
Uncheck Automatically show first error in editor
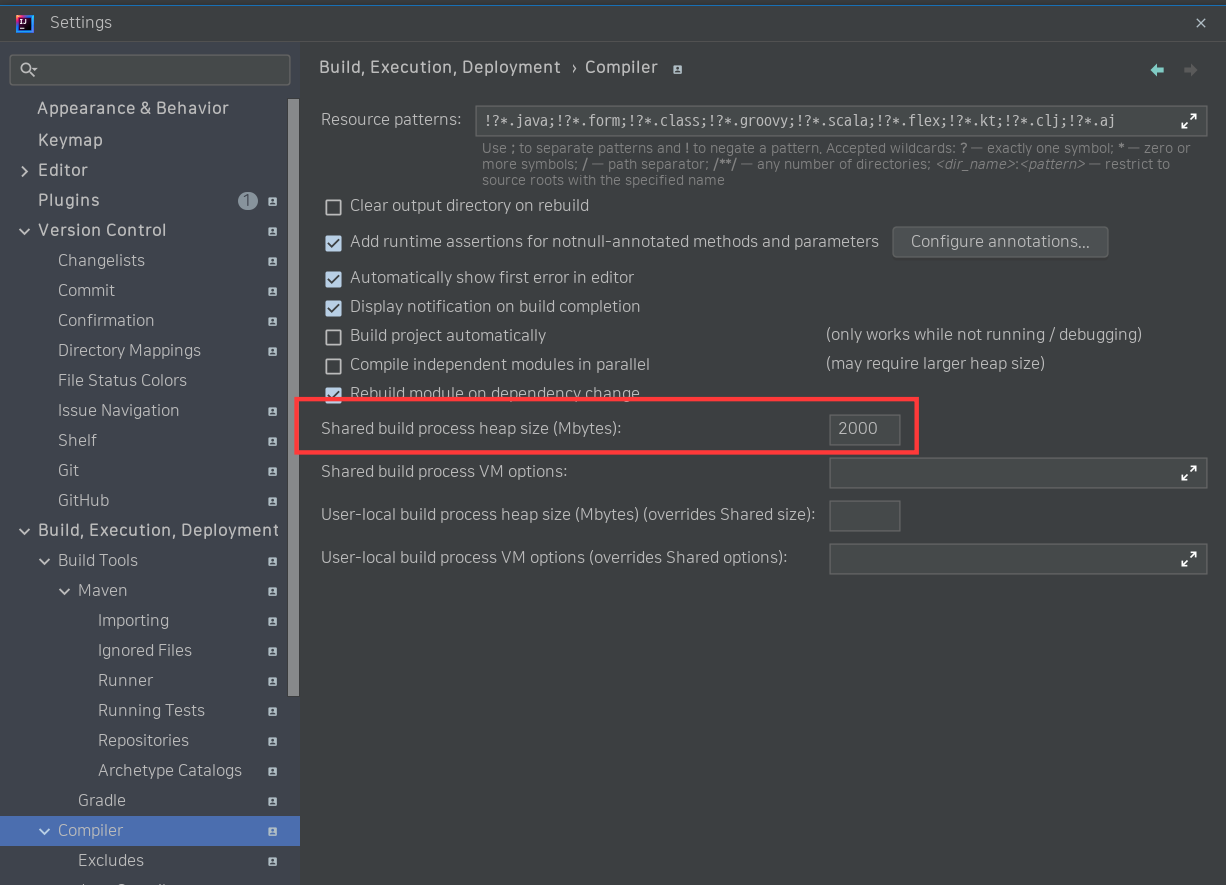pyautogui.click(x=333, y=279)
